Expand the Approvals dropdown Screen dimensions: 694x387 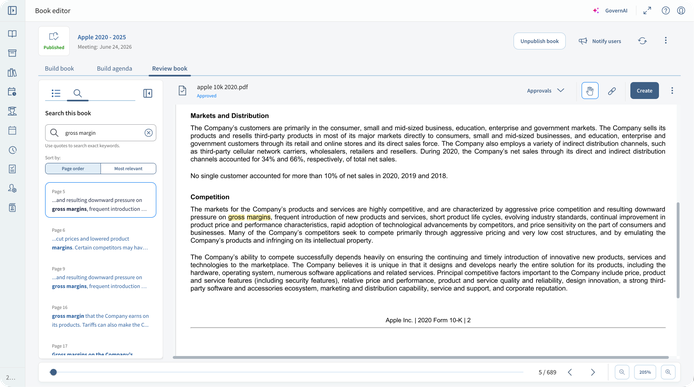pyautogui.click(x=545, y=91)
